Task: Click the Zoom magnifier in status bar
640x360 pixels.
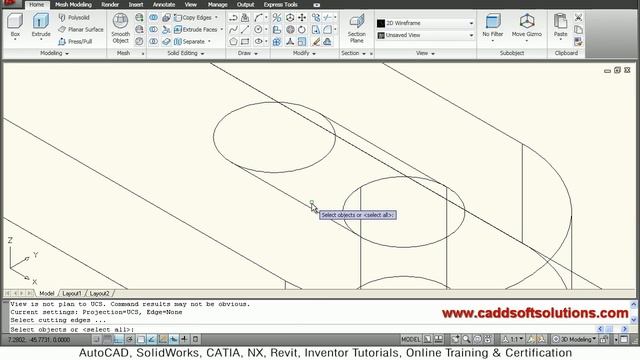Action: point(466,339)
